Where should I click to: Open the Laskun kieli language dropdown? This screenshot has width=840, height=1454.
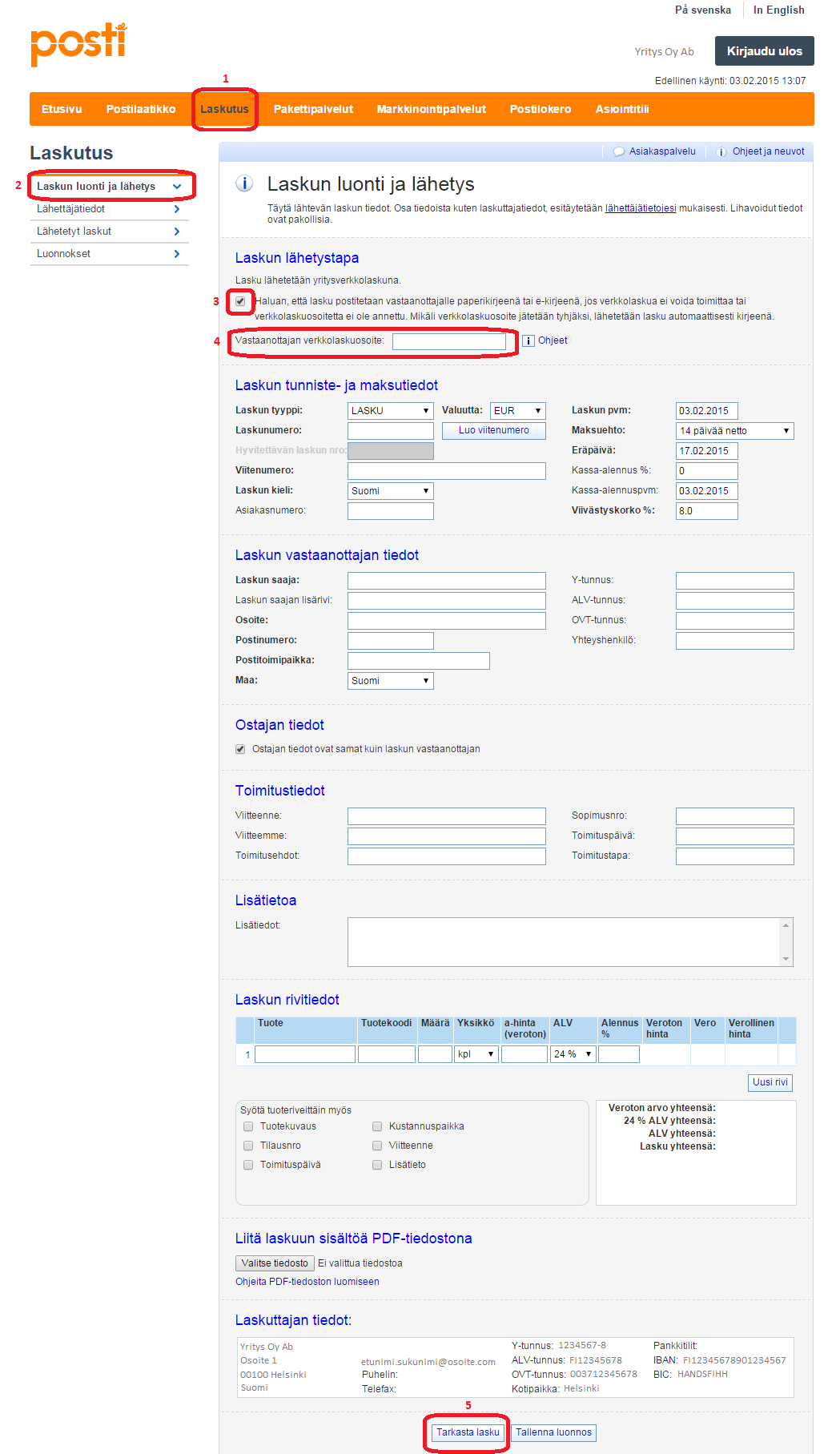pyautogui.click(x=391, y=491)
